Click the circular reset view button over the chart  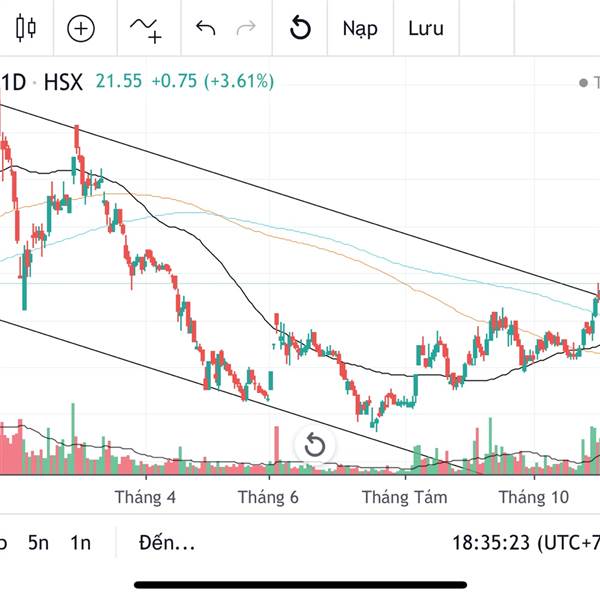(315, 445)
